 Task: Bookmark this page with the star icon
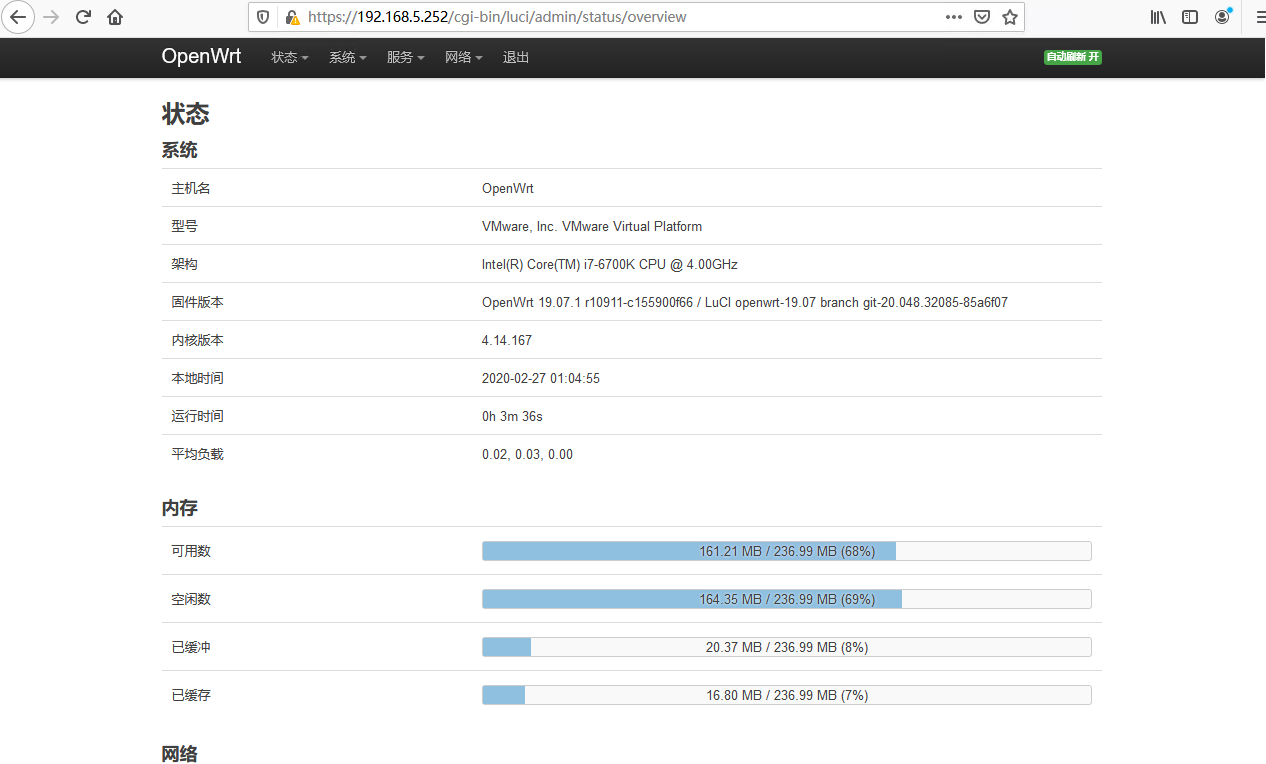[1009, 17]
